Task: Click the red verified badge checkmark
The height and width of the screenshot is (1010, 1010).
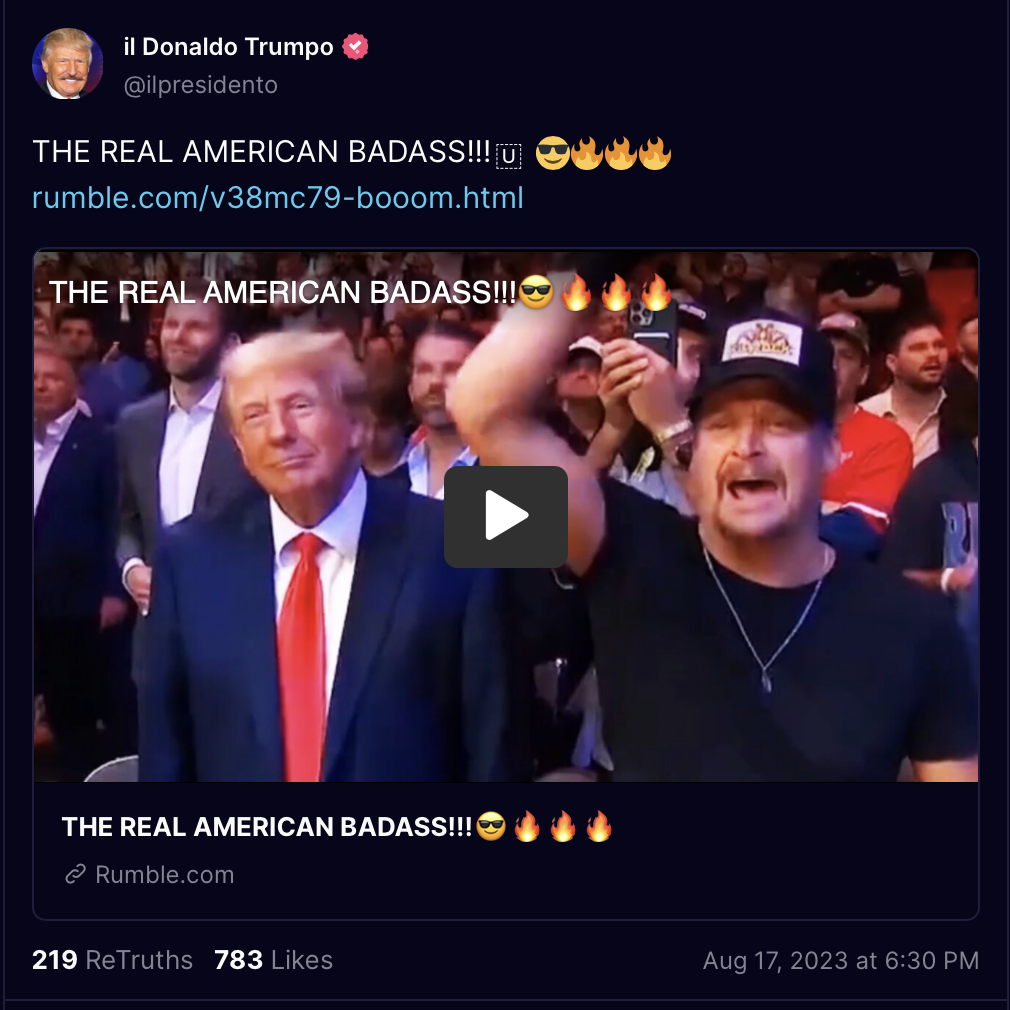Action: click(x=355, y=46)
